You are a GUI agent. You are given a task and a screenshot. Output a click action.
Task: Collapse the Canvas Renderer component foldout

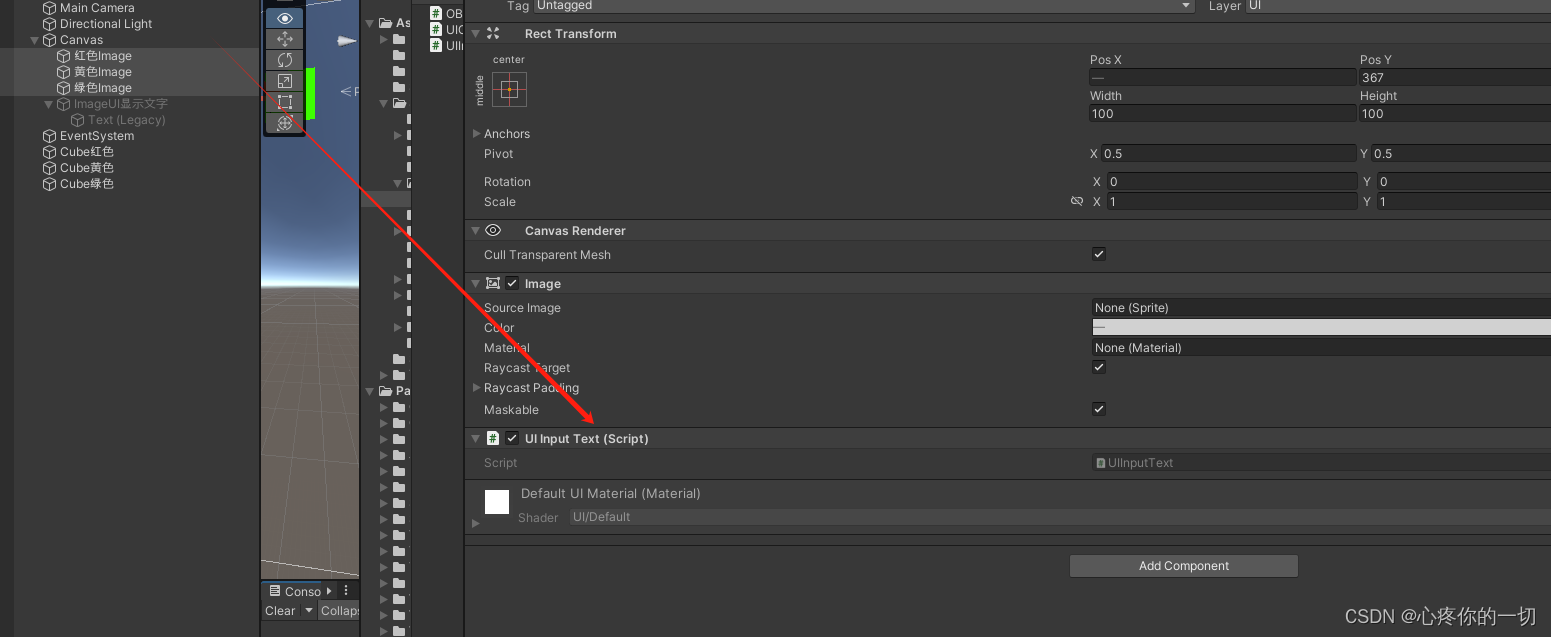(x=475, y=230)
